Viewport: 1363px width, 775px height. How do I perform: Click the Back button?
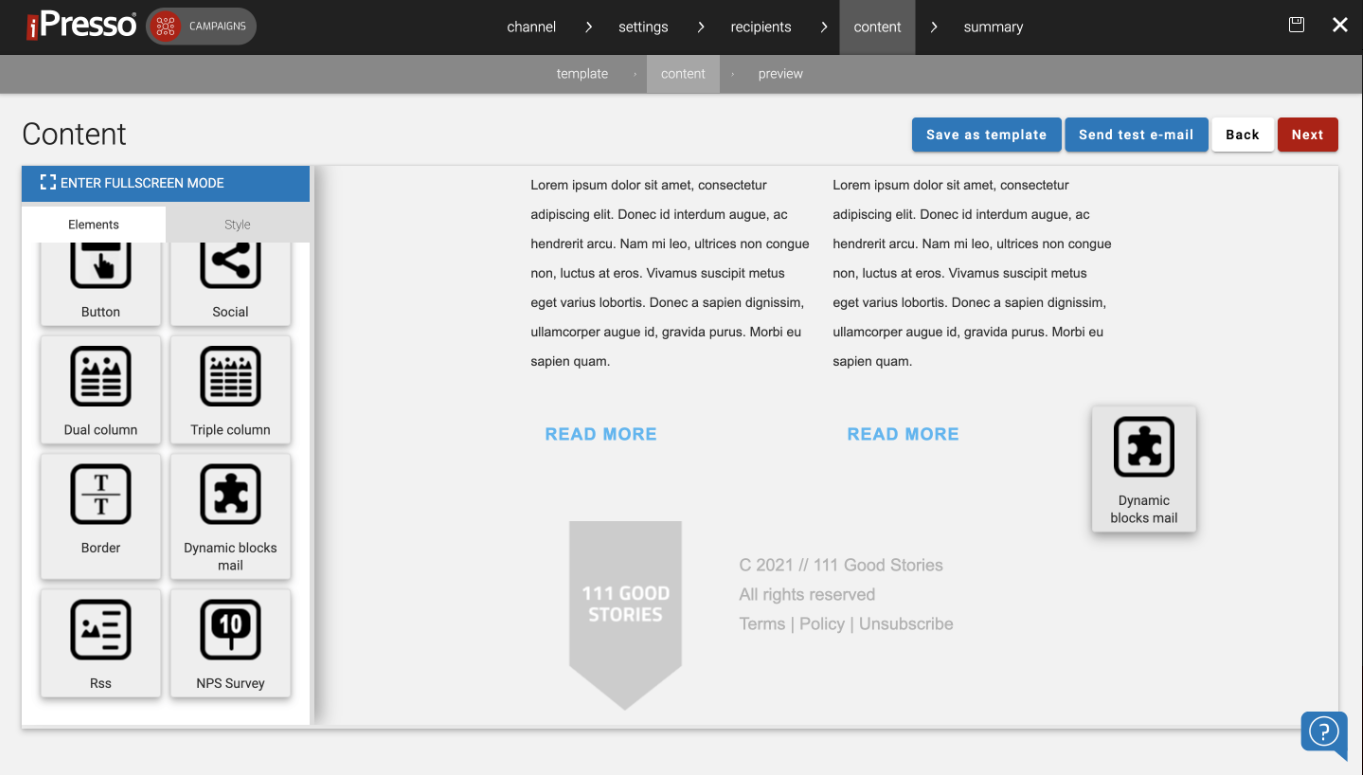click(x=1243, y=135)
